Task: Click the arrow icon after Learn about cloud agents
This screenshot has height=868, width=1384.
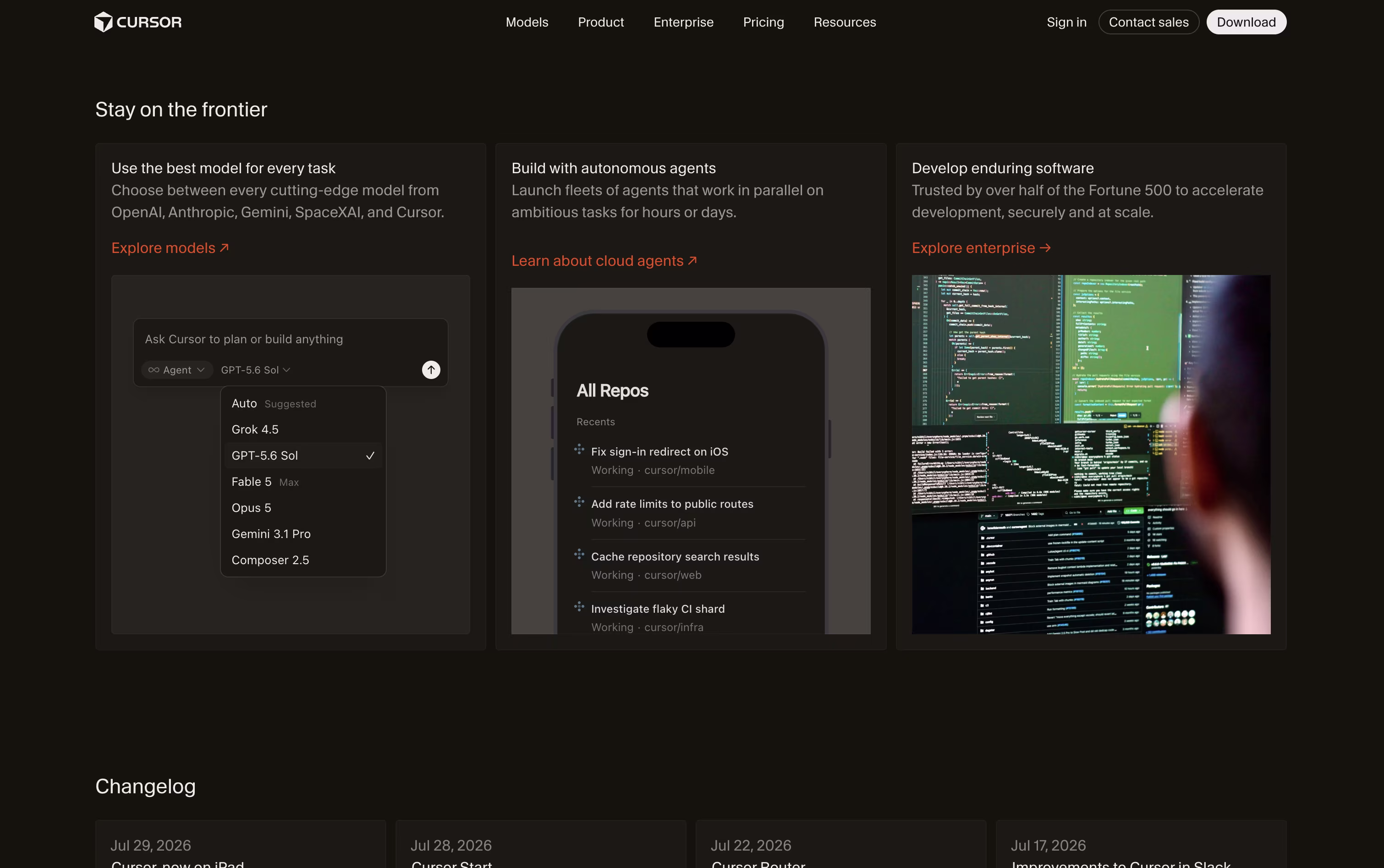Action: tap(692, 261)
